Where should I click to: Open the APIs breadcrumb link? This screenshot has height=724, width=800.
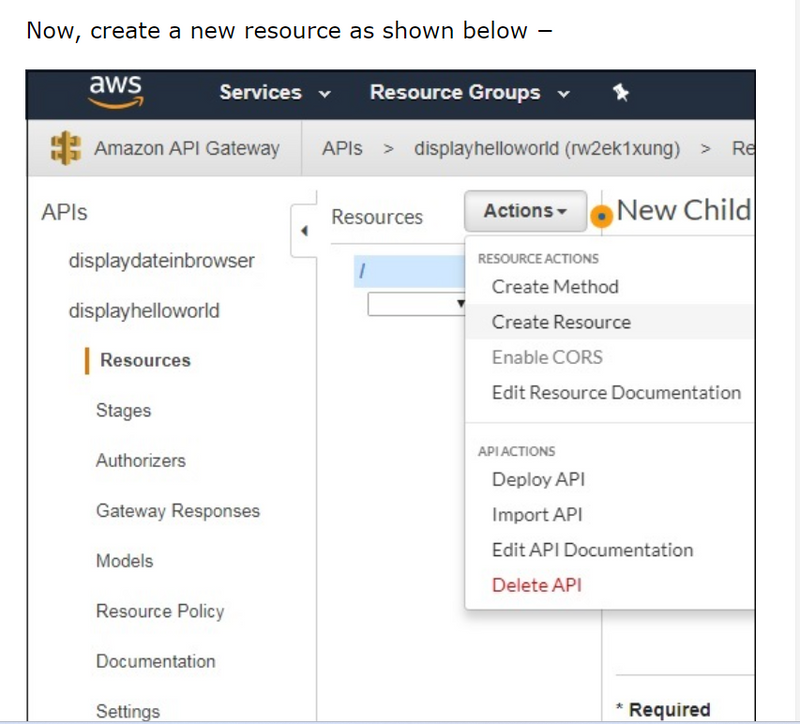(342, 148)
